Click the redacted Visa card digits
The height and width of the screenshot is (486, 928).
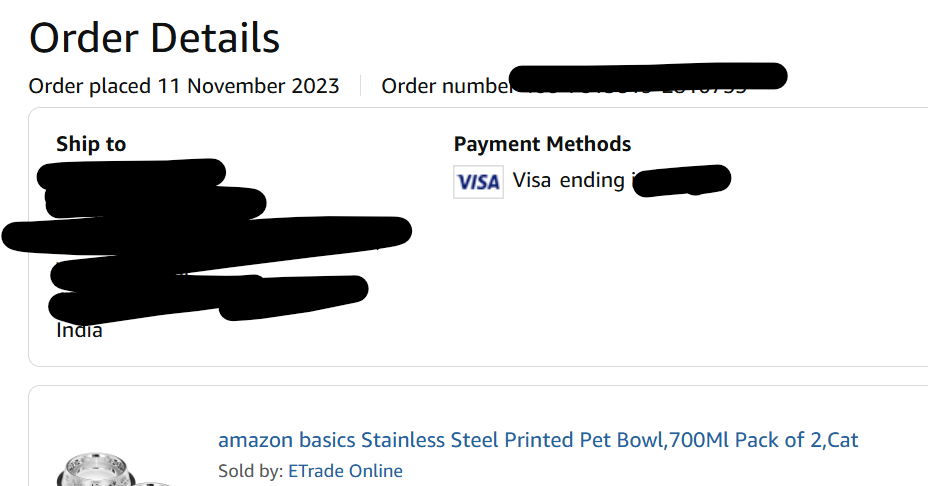pyautogui.click(x=682, y=181)
